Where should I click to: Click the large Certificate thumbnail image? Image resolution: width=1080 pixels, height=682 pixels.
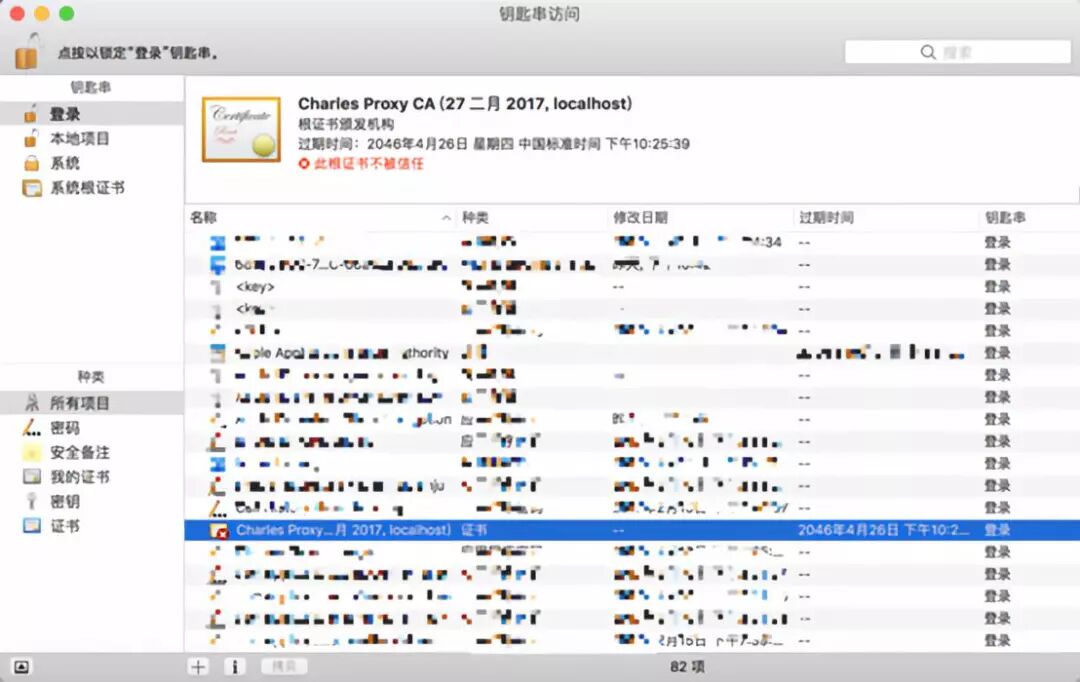(241, 130)
